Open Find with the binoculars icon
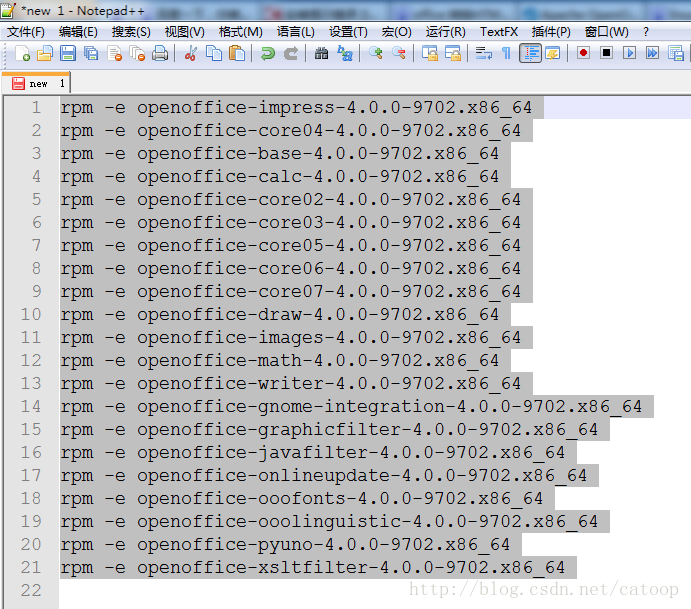The width and height of the screenshot is (691, 609). (x=321, y=53)
